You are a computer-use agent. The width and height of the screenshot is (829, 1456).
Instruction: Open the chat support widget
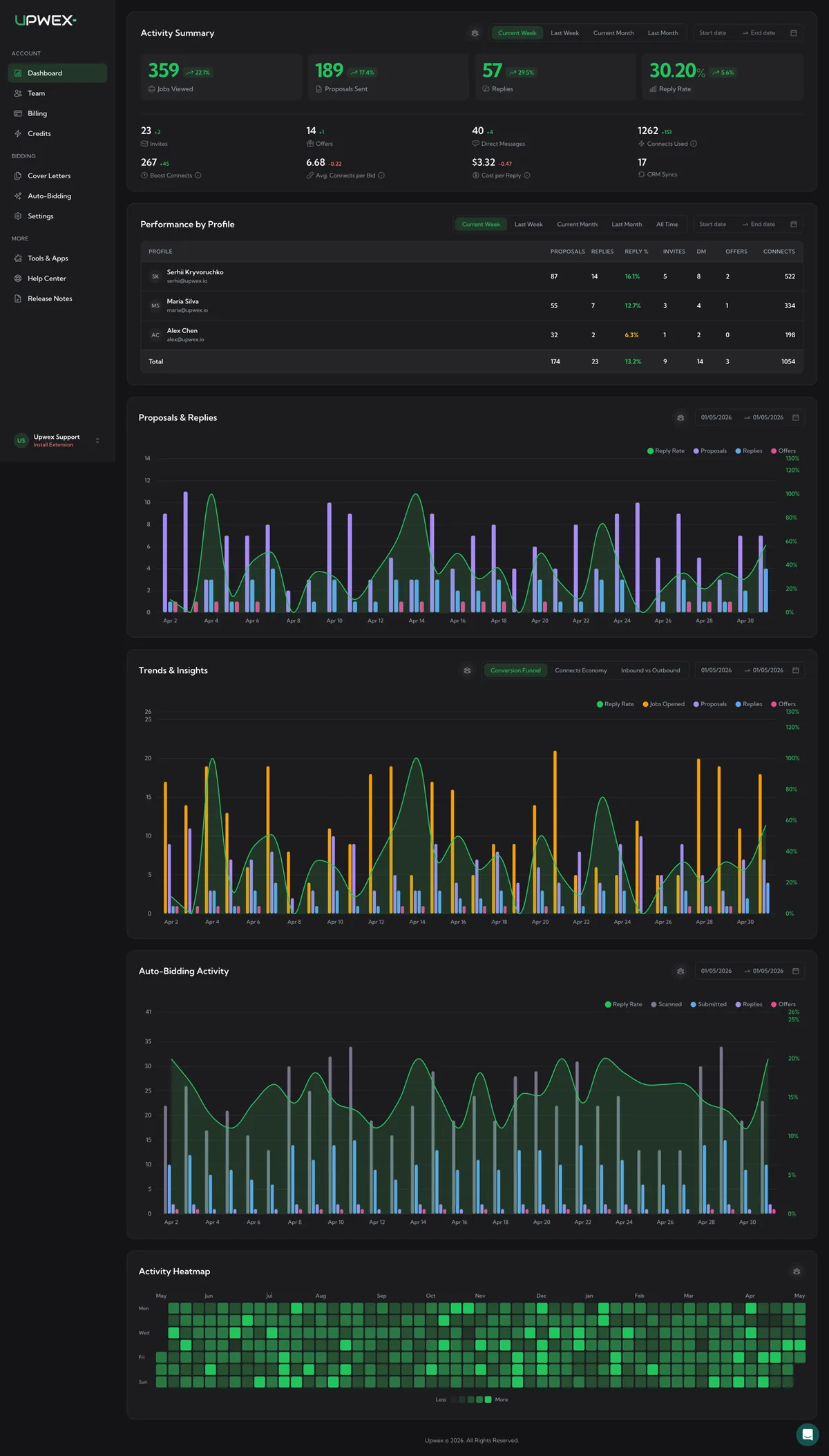point(808,1435)
